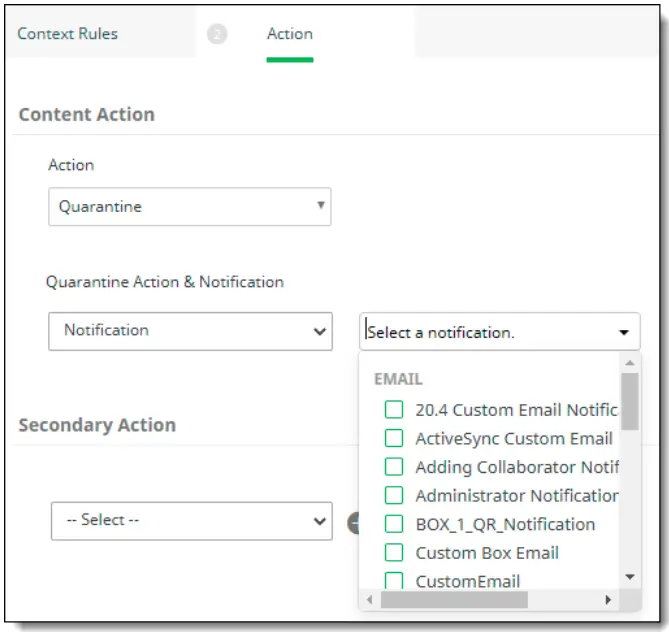Check Administrator Notification checkbox
This screenshot has width=669, height=632.
[x=393, y=495]
